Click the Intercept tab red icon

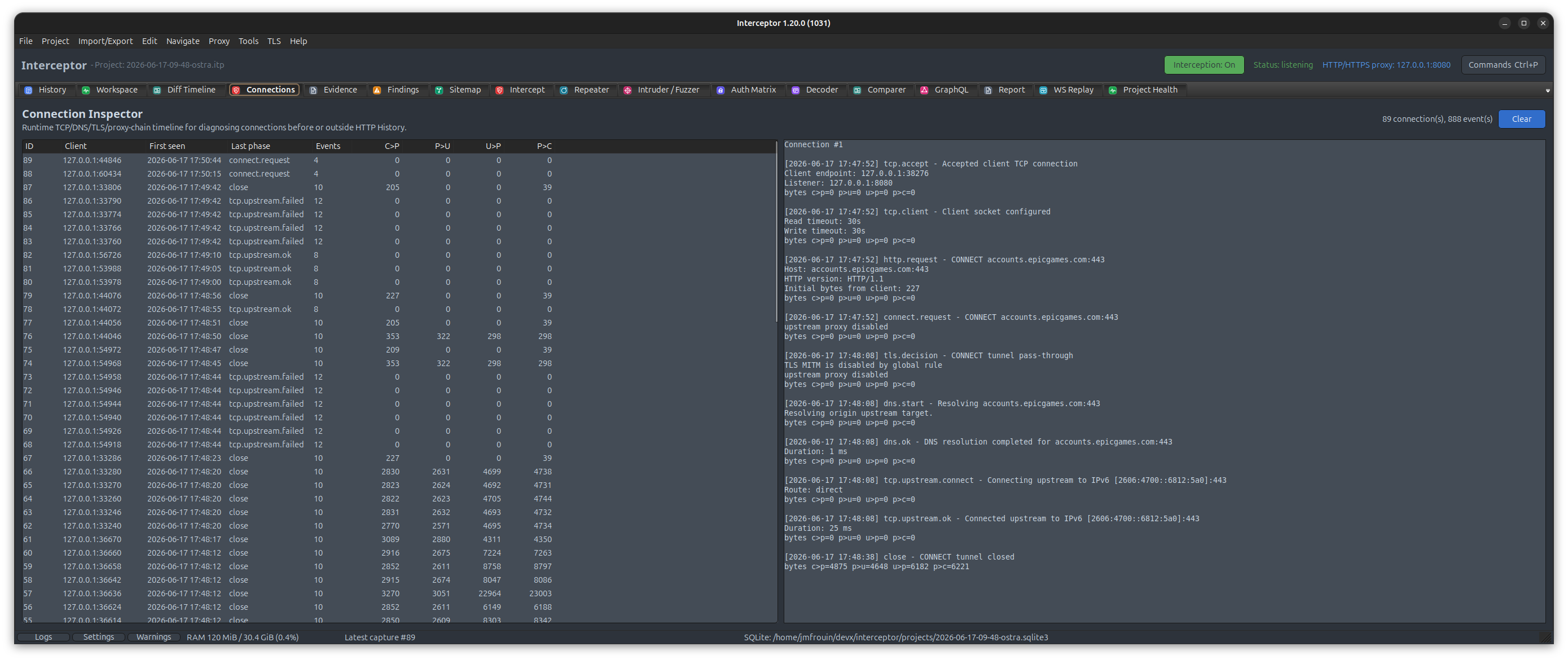(x=499, y=90)
